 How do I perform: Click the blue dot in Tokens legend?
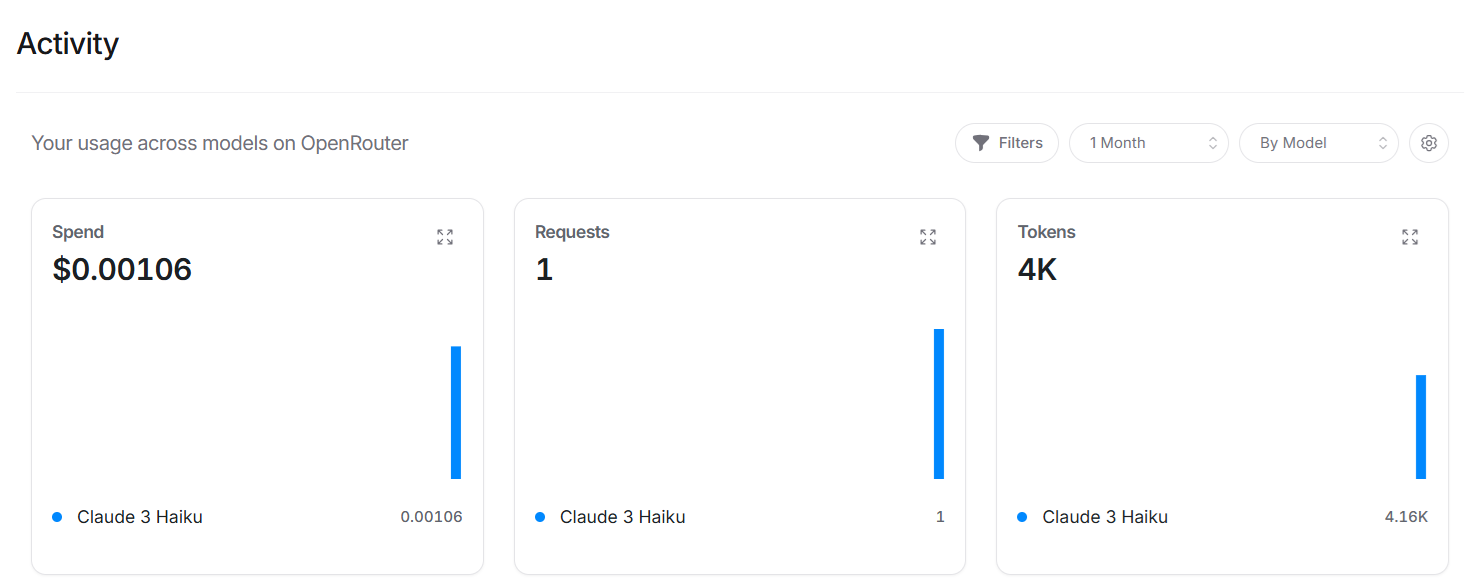click(x=1022, y=517)
